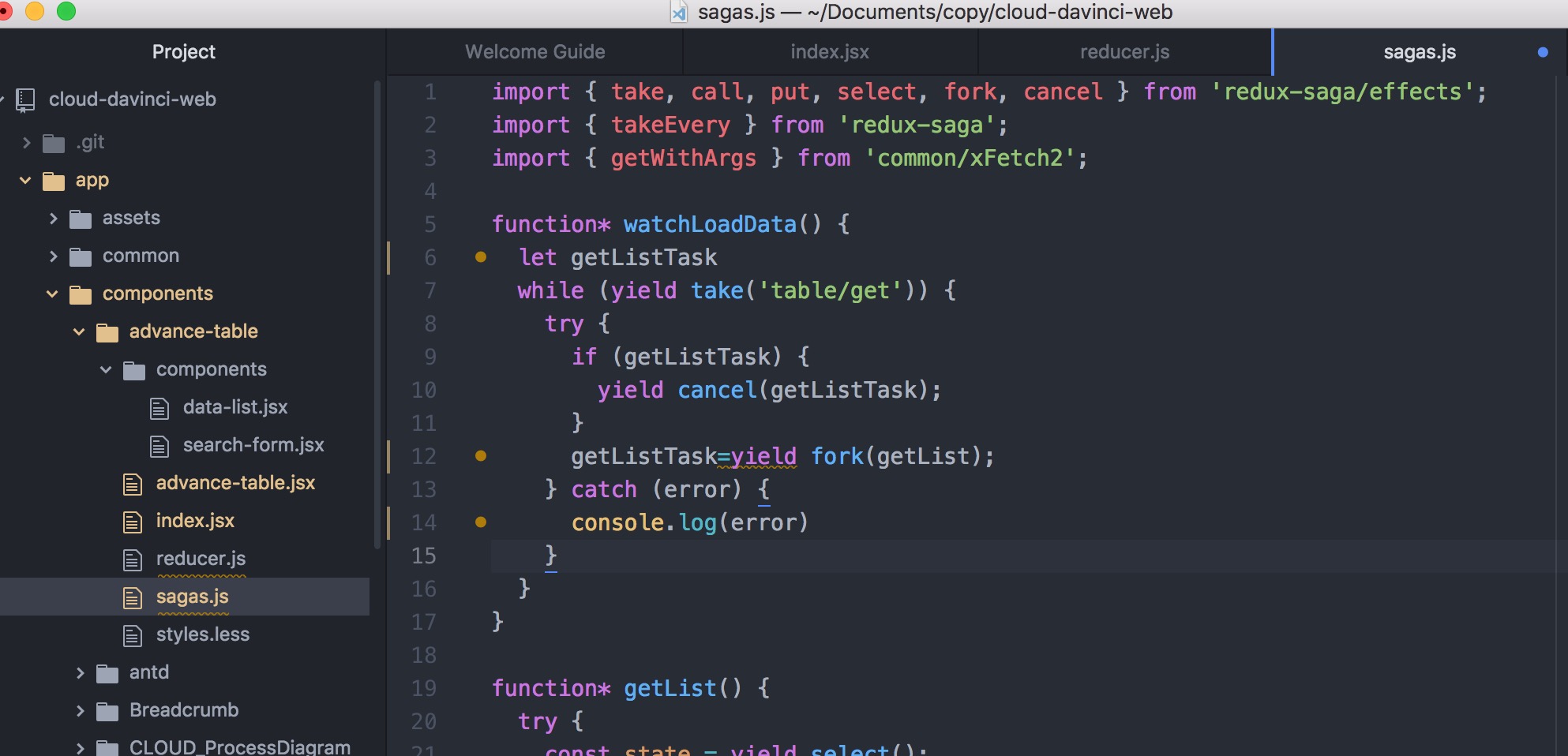Collapse the advance-table folder chevron
The height and width of the screenshot is (756, 1568).
(79, 332)
